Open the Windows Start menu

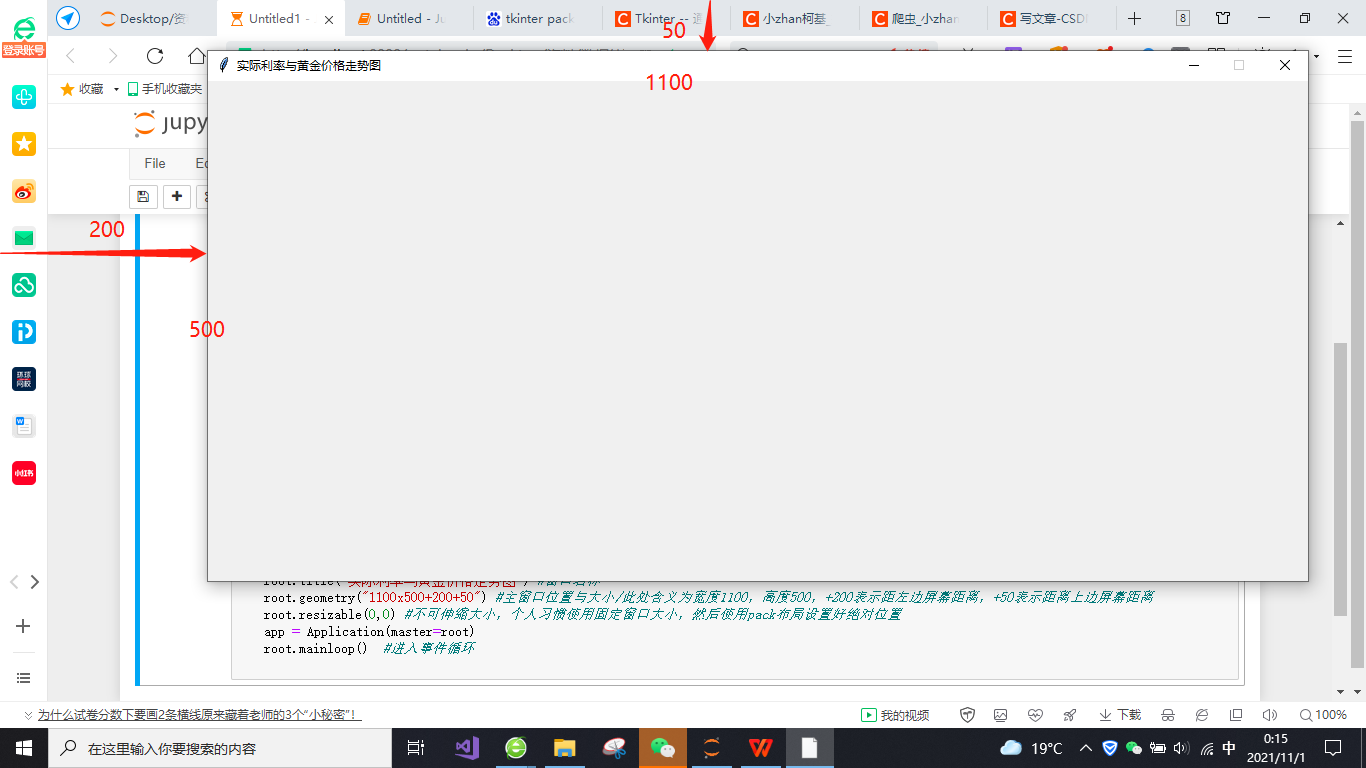(23, 748)
